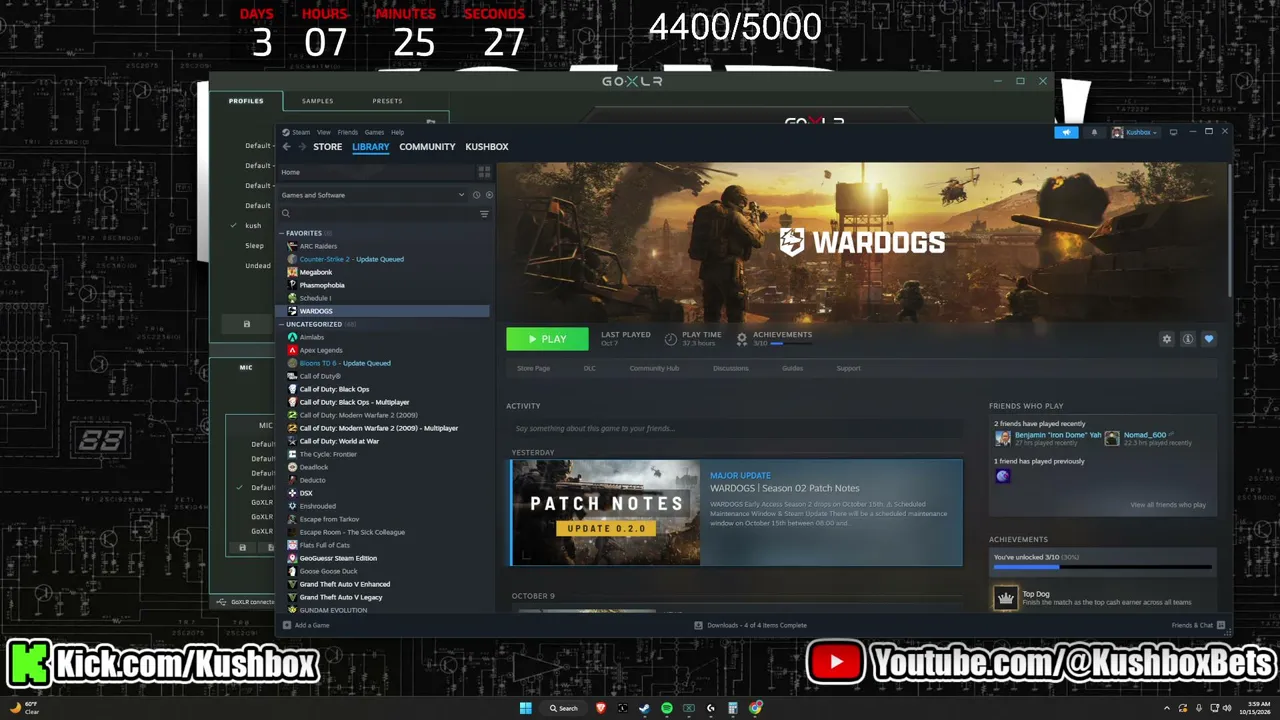Go back with Steam back arrow

point(286,147)
